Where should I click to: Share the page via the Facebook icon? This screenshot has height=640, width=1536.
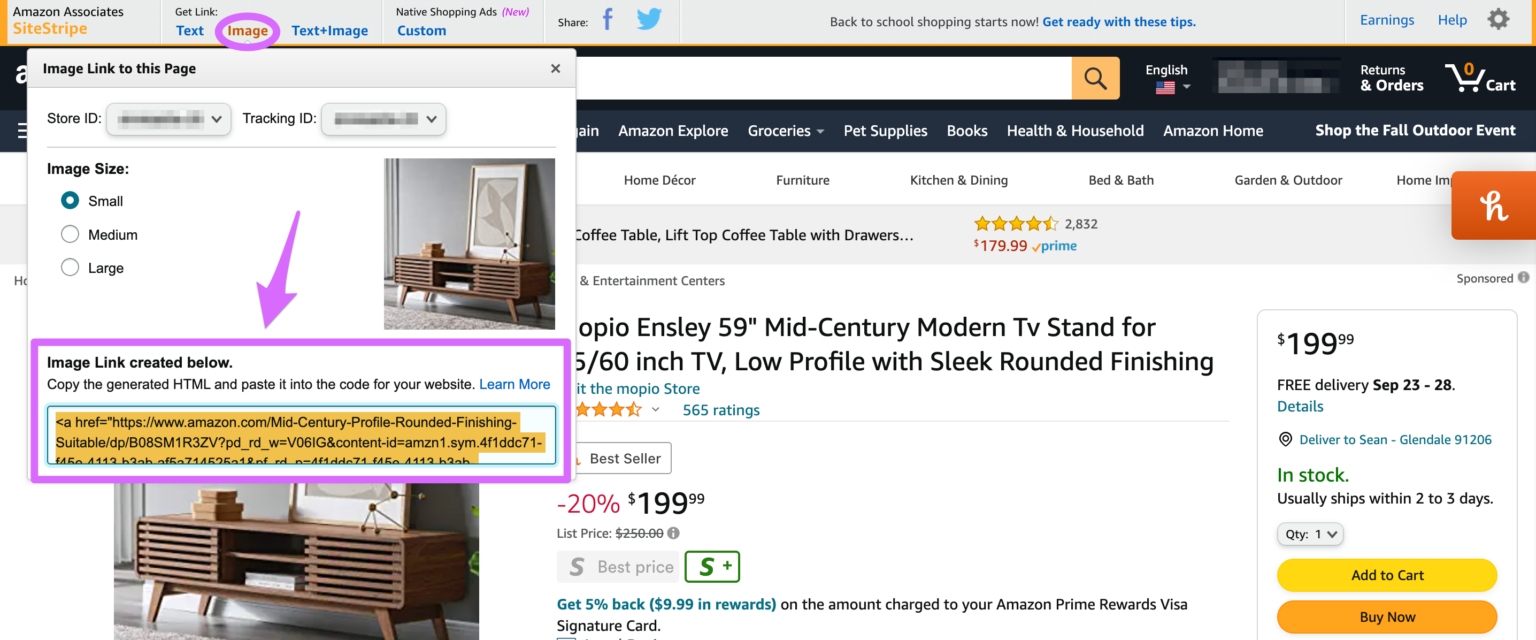[607, 20]
